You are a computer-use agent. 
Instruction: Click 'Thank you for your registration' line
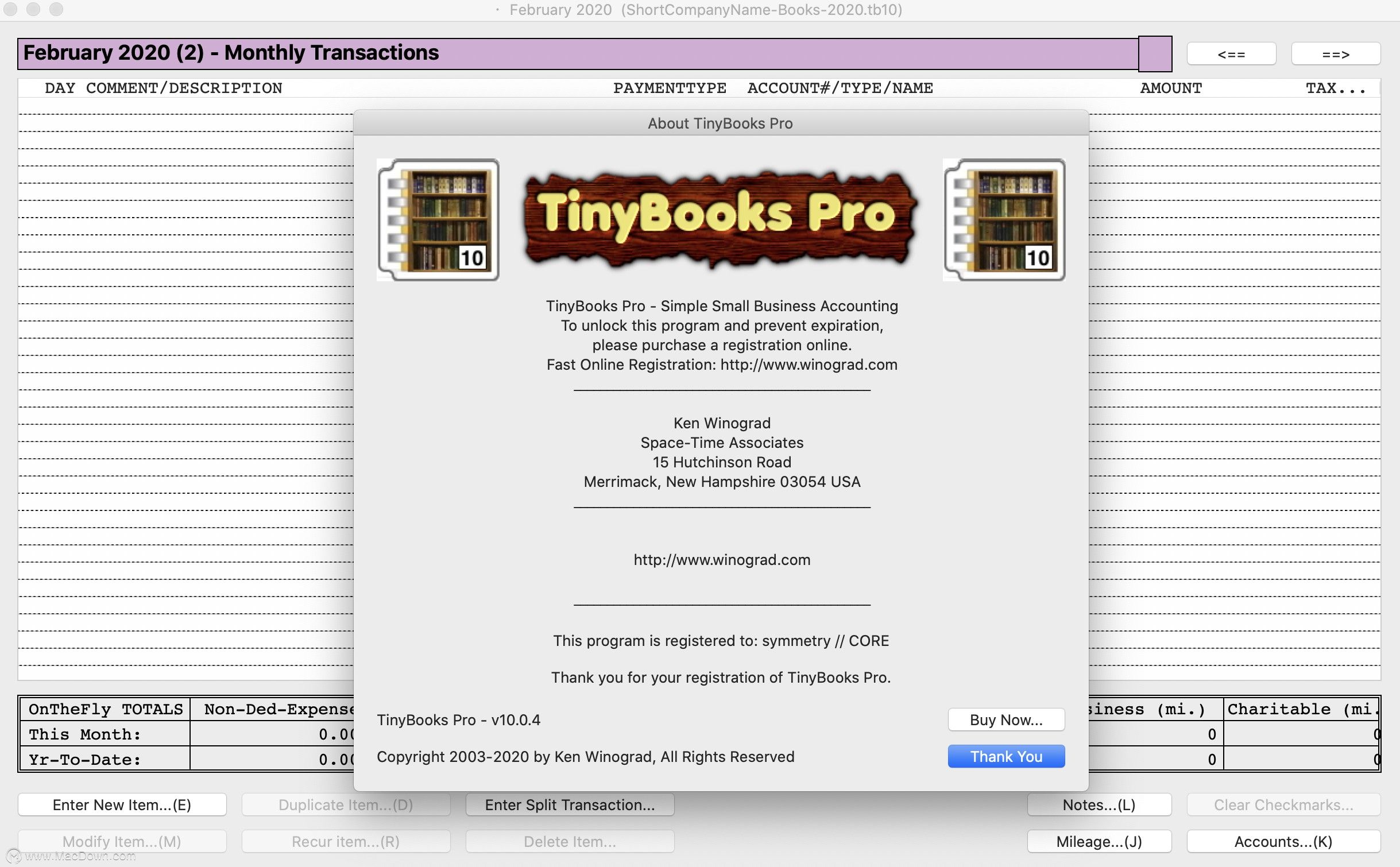tap(721, 678)
